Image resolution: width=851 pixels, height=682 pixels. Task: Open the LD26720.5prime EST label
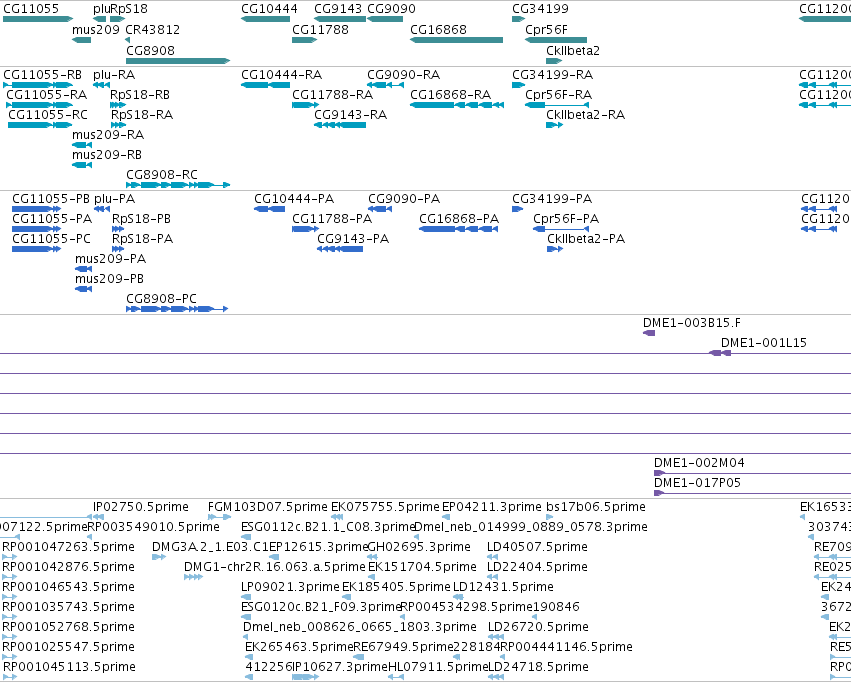point(538,627)
